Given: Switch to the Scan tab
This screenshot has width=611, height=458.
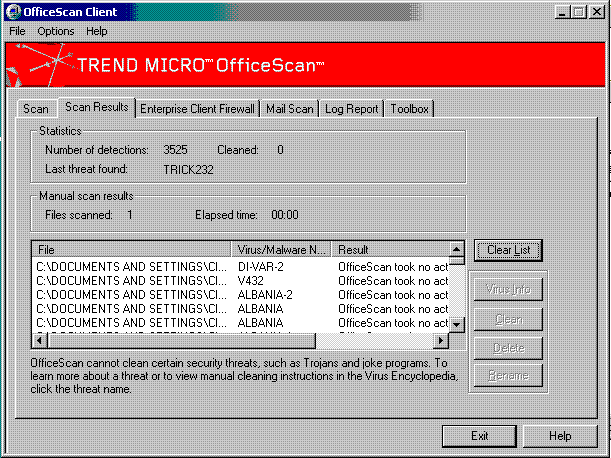Looking at the screenshot, I should (x=36, y=109).
